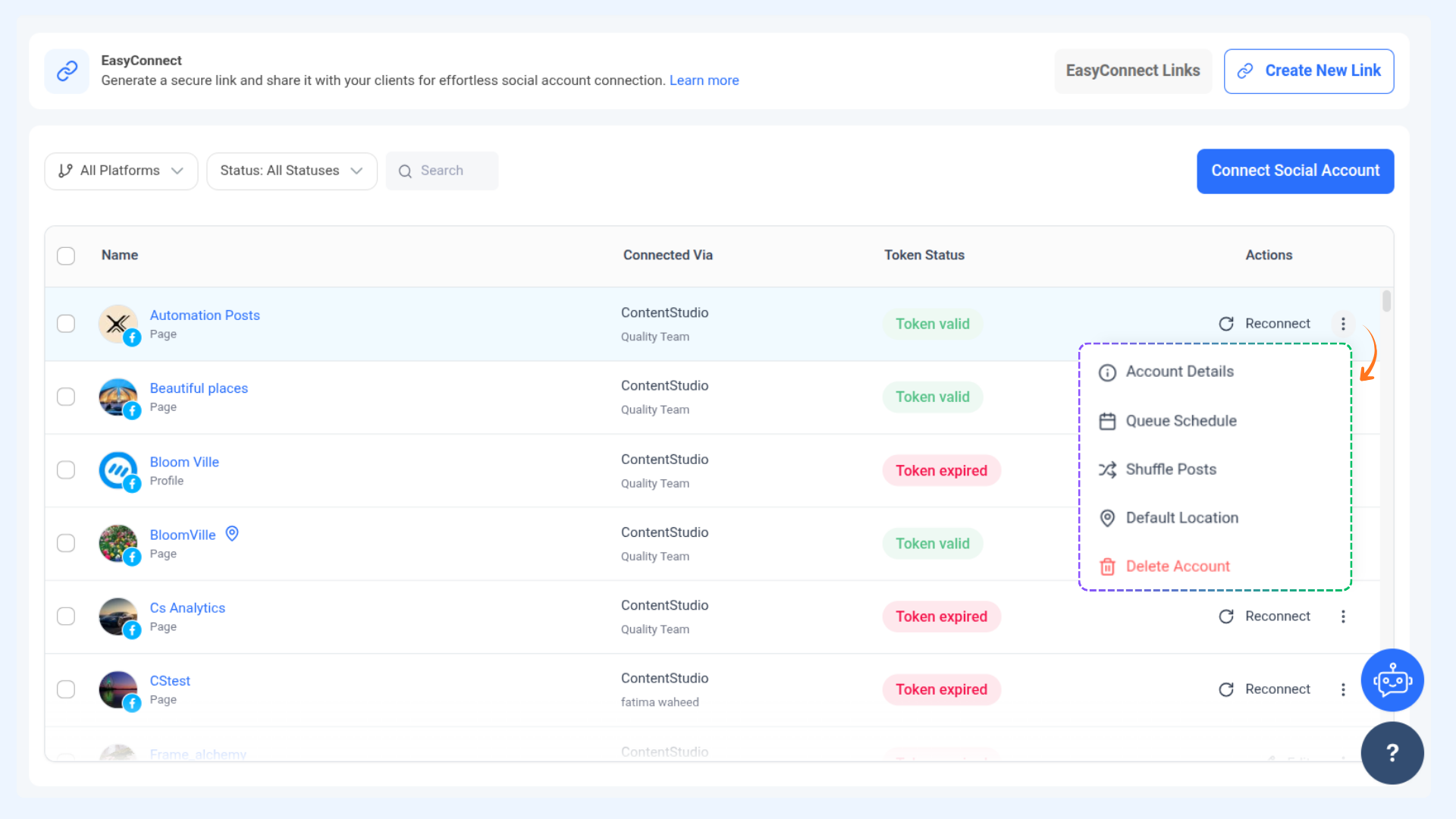Click Shuffle Posts menu entry
Screen dimensions: 1456x819
pyautogui.click(x=1170, y=469)
